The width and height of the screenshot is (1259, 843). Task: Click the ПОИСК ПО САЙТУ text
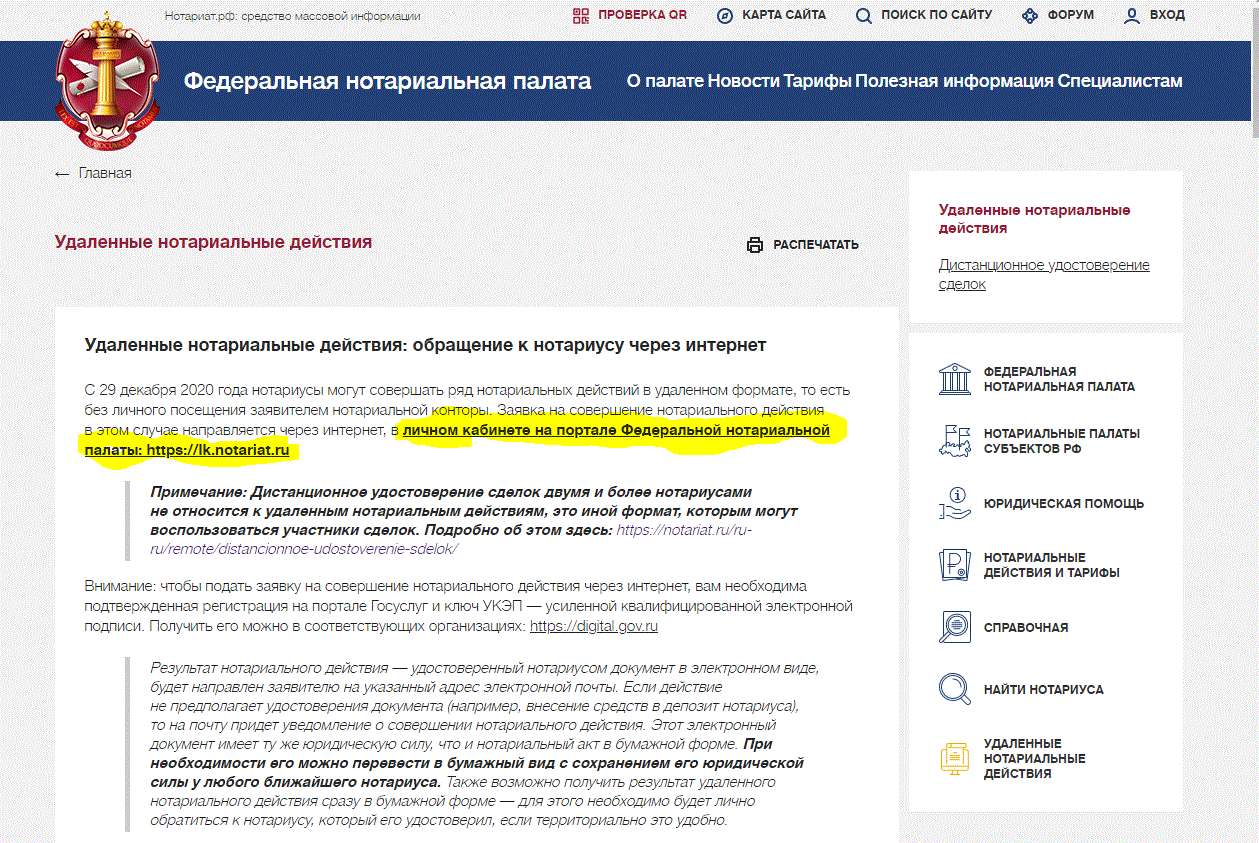pos(937,15)
